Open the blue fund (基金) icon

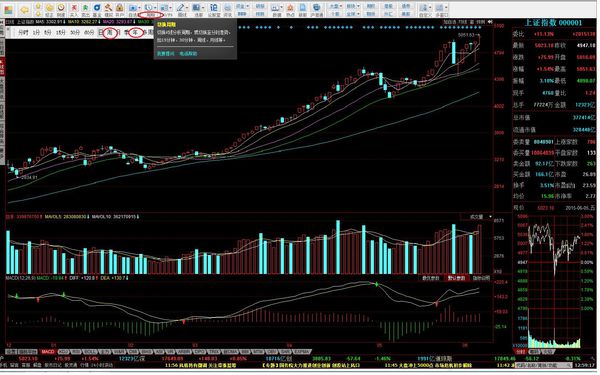pyautogui.click(x=97, y=8)
